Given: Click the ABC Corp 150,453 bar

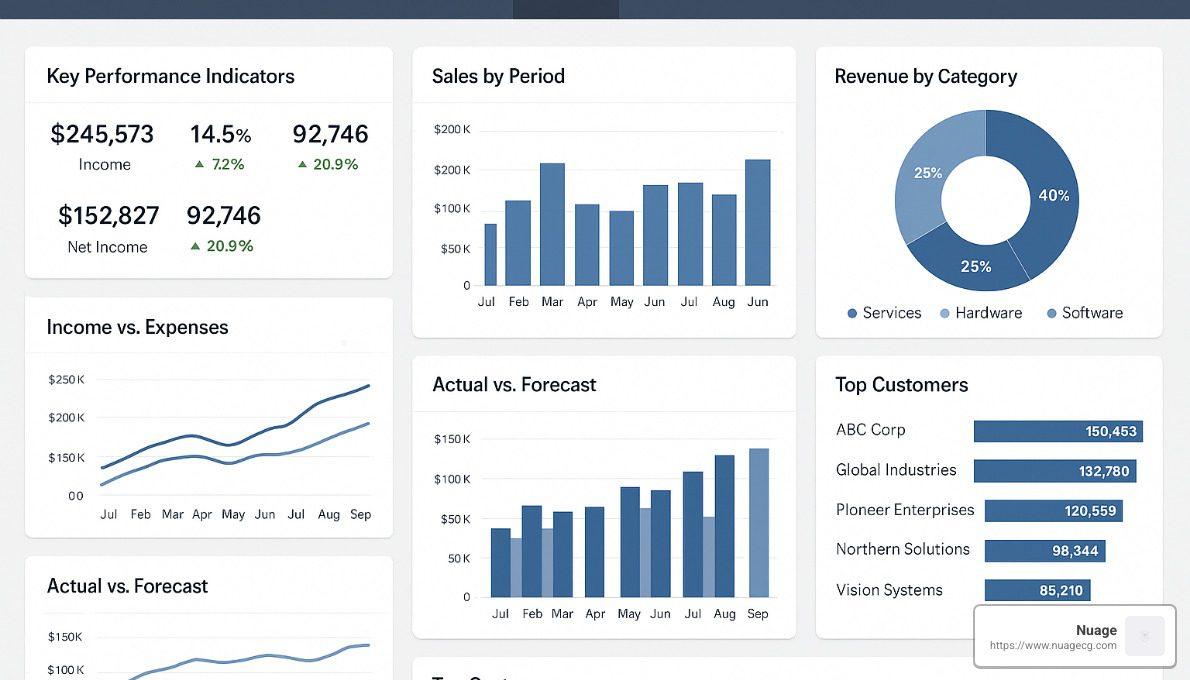Looking at the screenshot, I should (x=1058, y=431).
